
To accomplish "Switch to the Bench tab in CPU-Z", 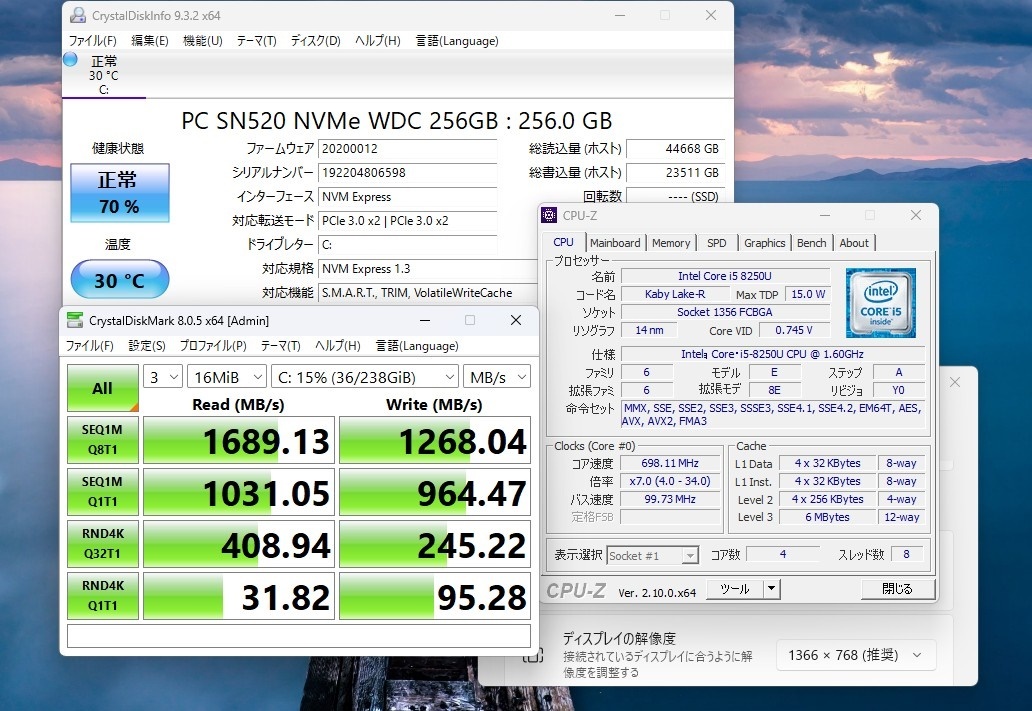I will coord(812,243).
